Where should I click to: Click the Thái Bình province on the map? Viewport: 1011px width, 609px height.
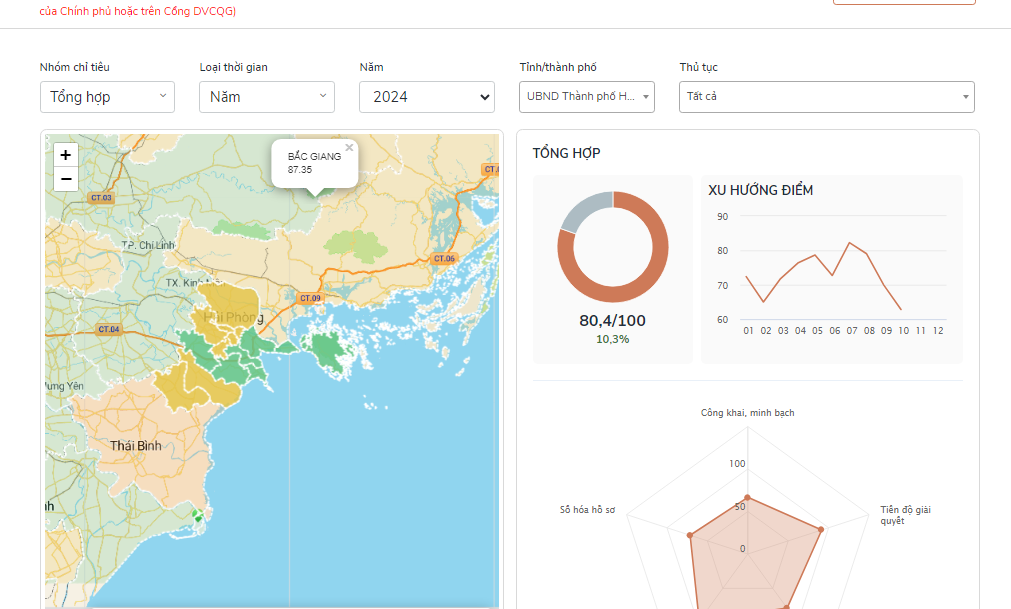point(135,445)
